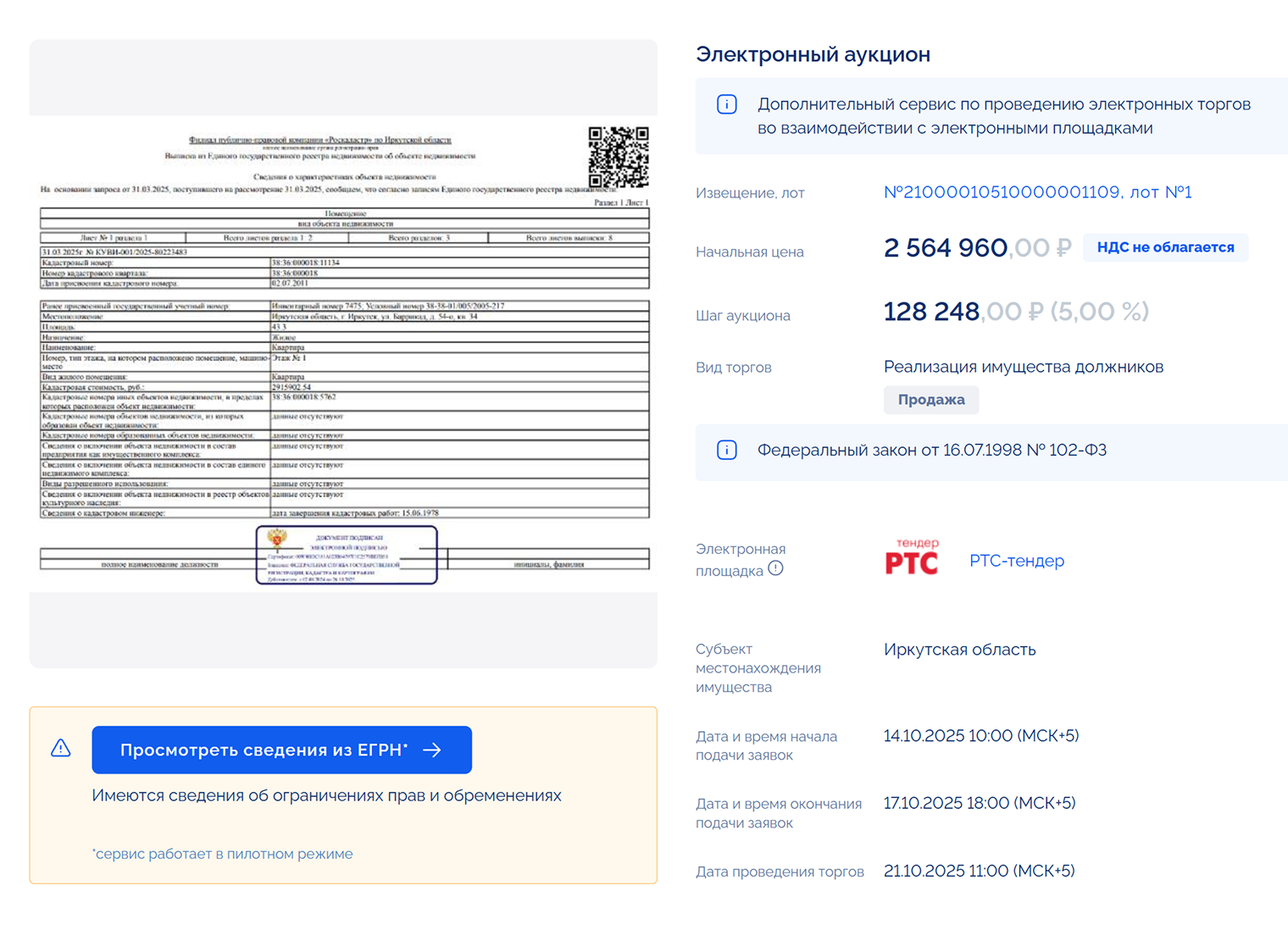
Task: Open the info icon beside the electronic trading description
Action: coord(726,104)
